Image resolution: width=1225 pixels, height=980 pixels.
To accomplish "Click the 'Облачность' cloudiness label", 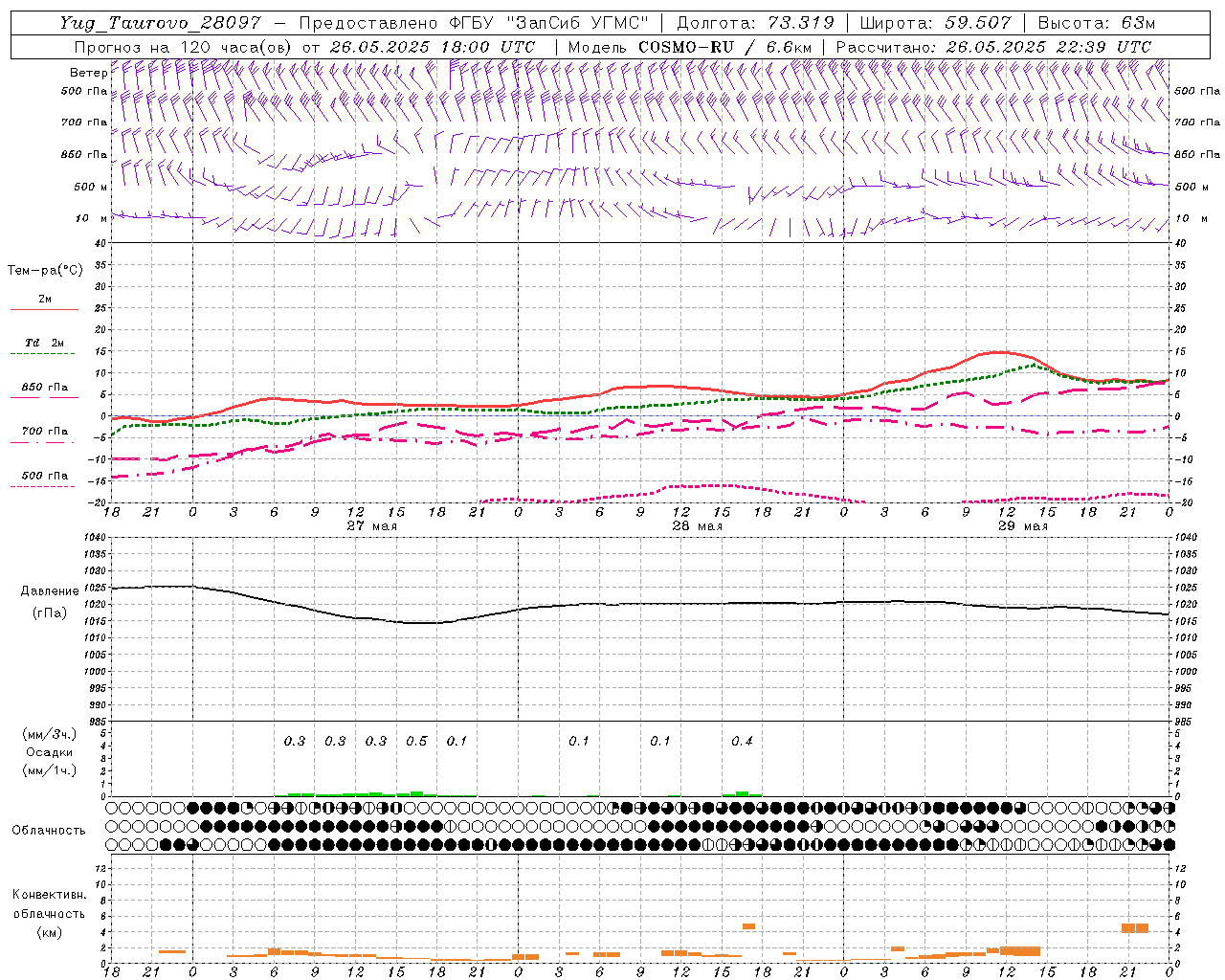I will tap(49, 830).
